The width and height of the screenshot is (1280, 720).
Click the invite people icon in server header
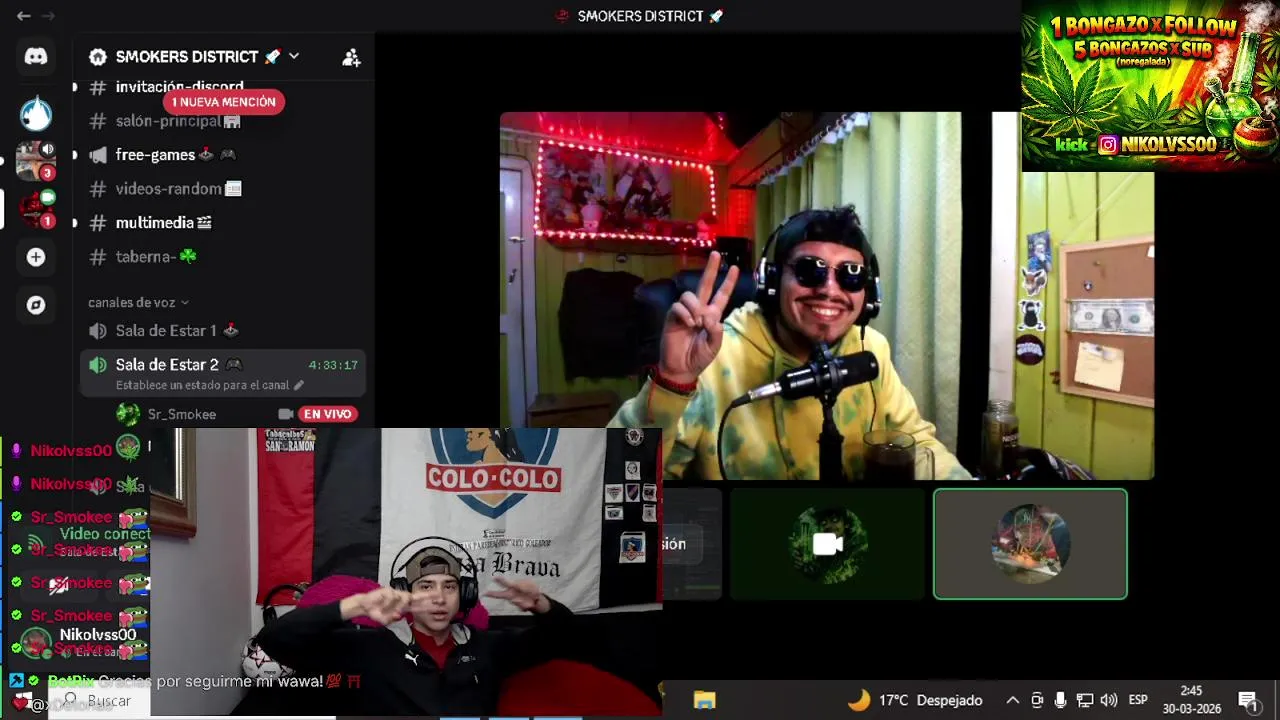click(351, 58)
